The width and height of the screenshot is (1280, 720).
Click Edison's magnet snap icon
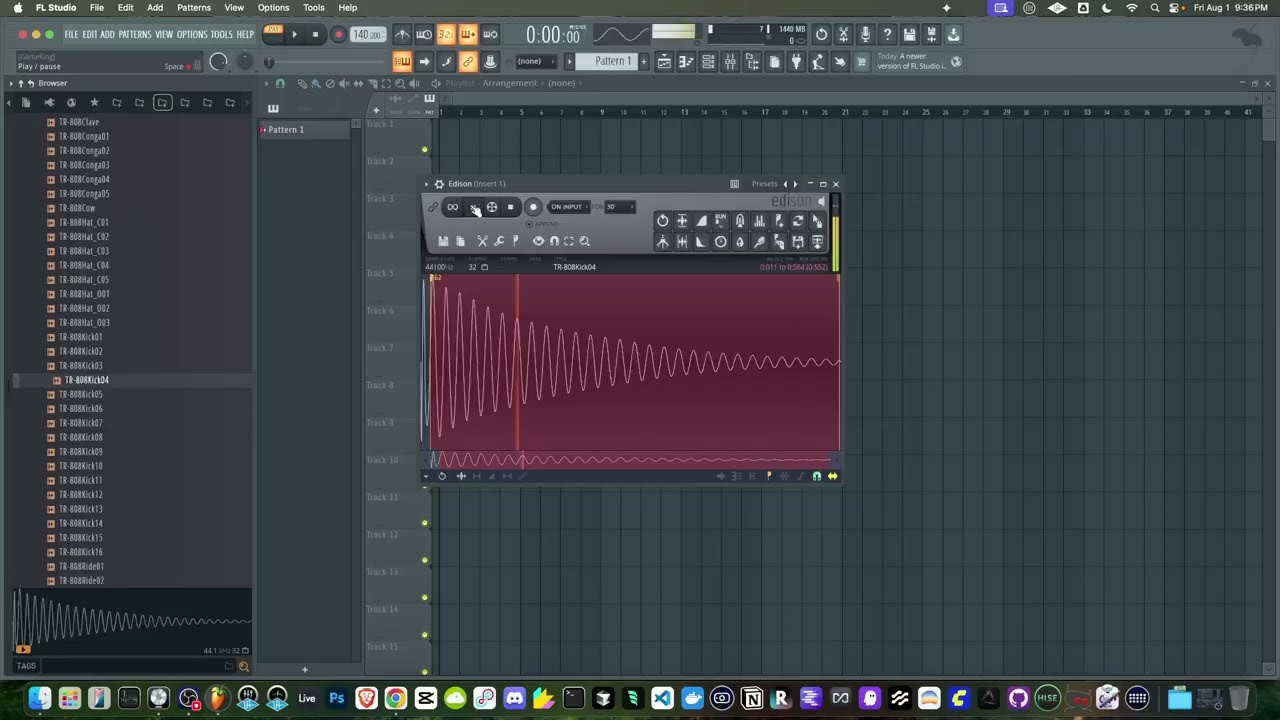[554, 241]
